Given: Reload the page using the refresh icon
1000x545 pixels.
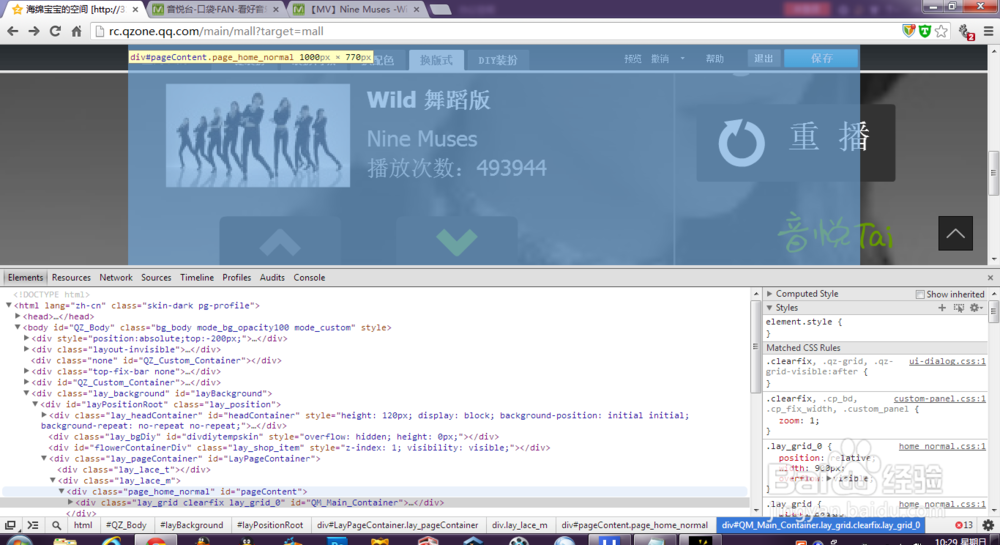Looking at the screenshot, I should pyautogui.click(x=55, y=31).
